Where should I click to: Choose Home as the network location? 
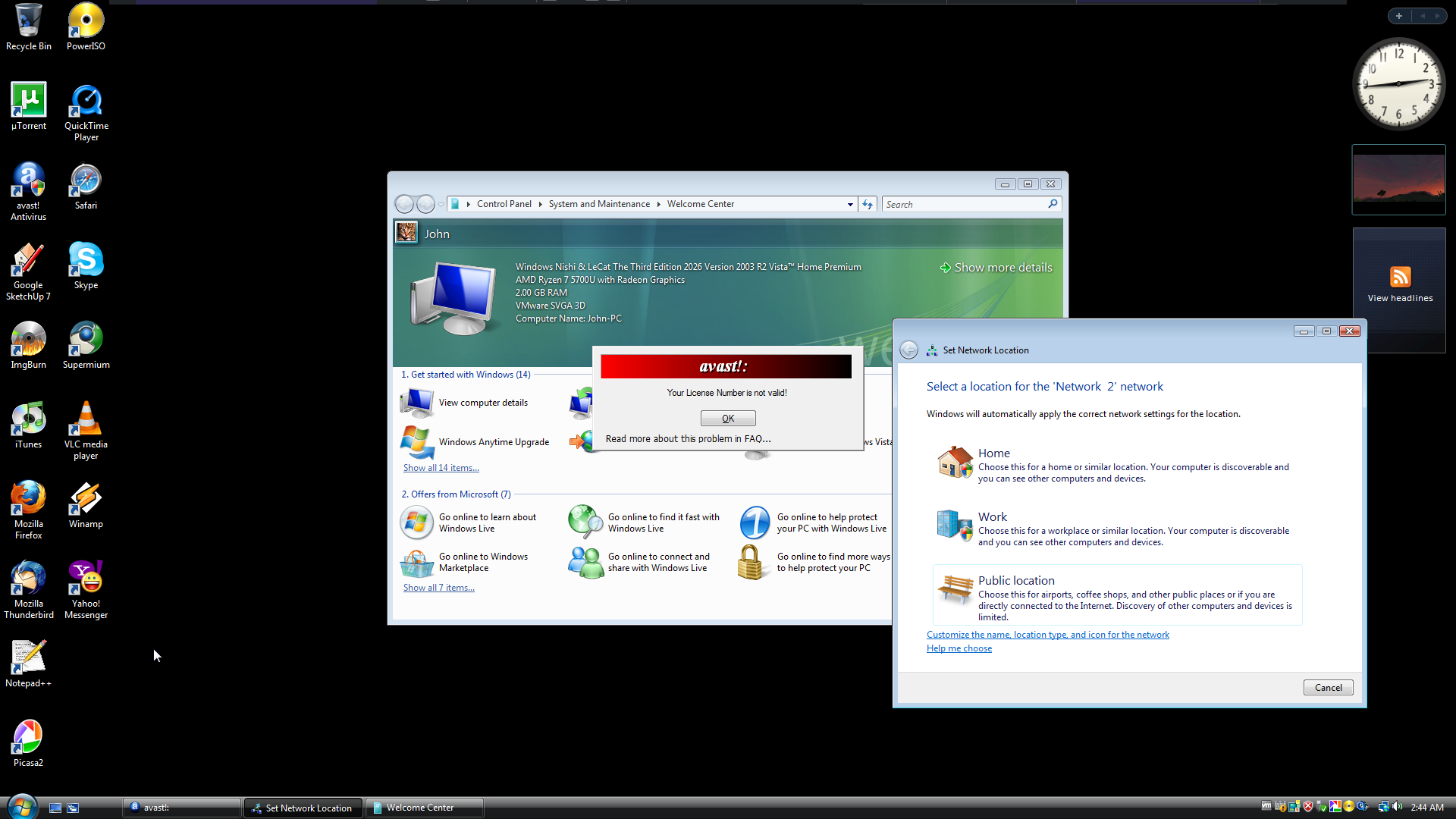(x=1117, y=464)
